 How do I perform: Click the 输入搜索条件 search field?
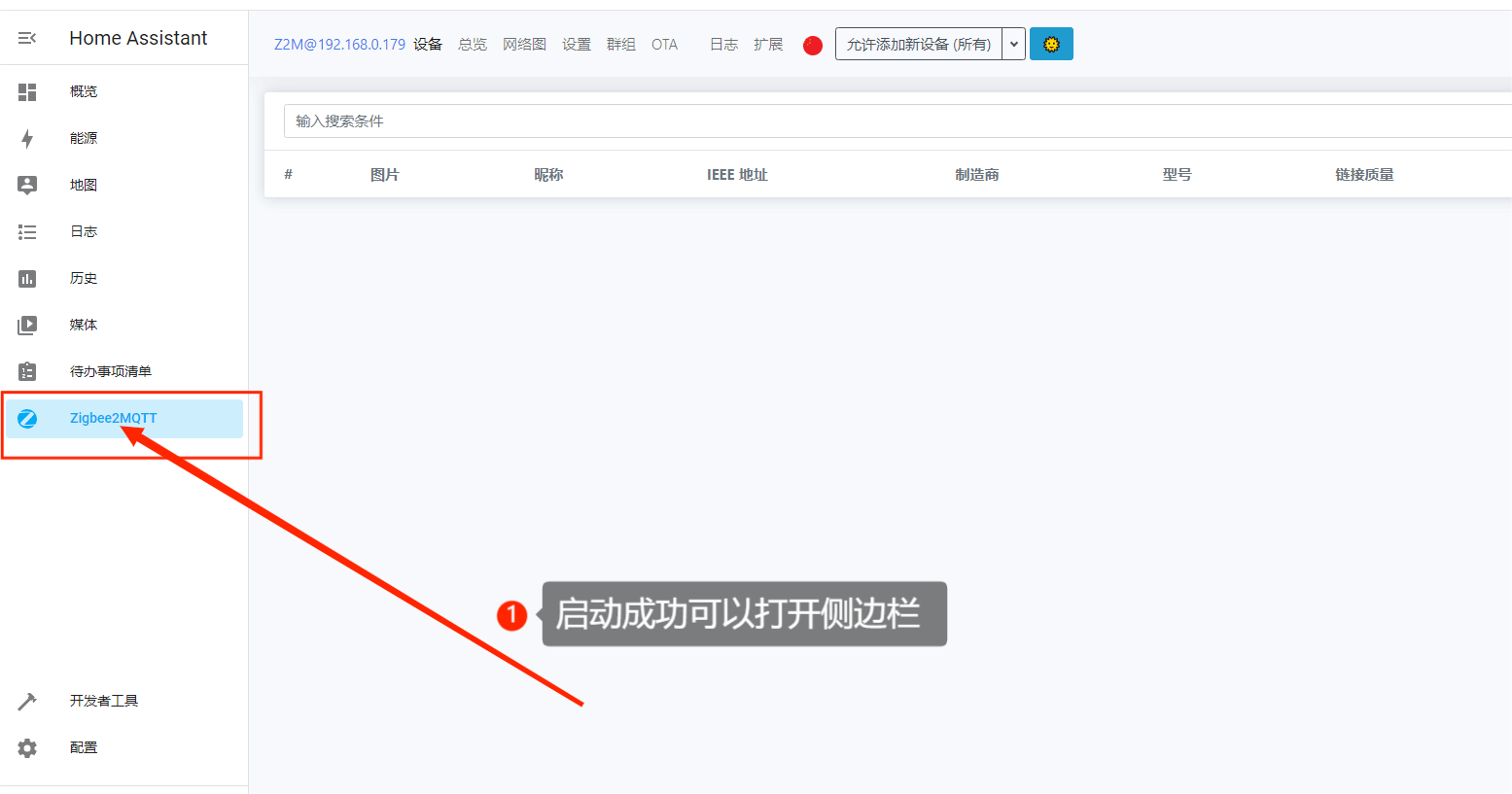(x=875, y=121)
